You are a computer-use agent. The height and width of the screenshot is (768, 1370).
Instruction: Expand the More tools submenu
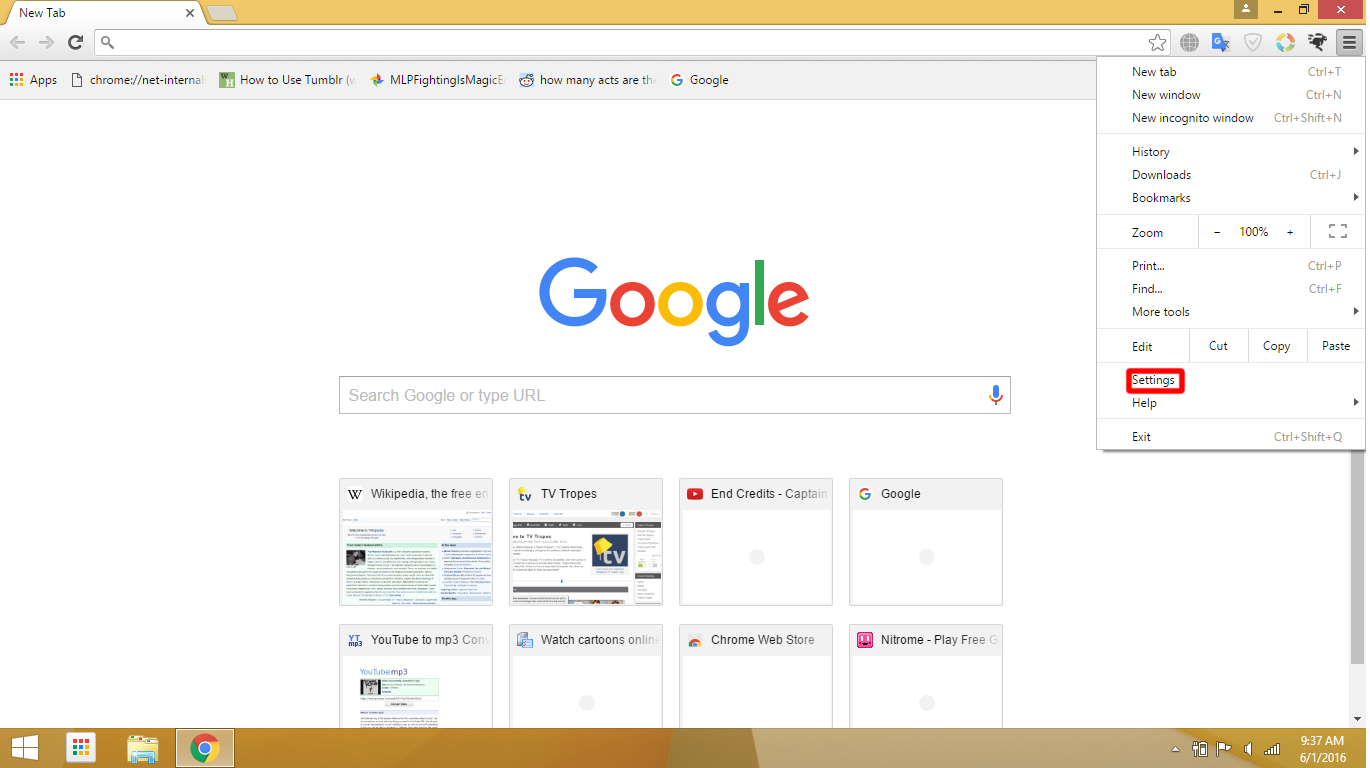click(x=1231, y=312)
